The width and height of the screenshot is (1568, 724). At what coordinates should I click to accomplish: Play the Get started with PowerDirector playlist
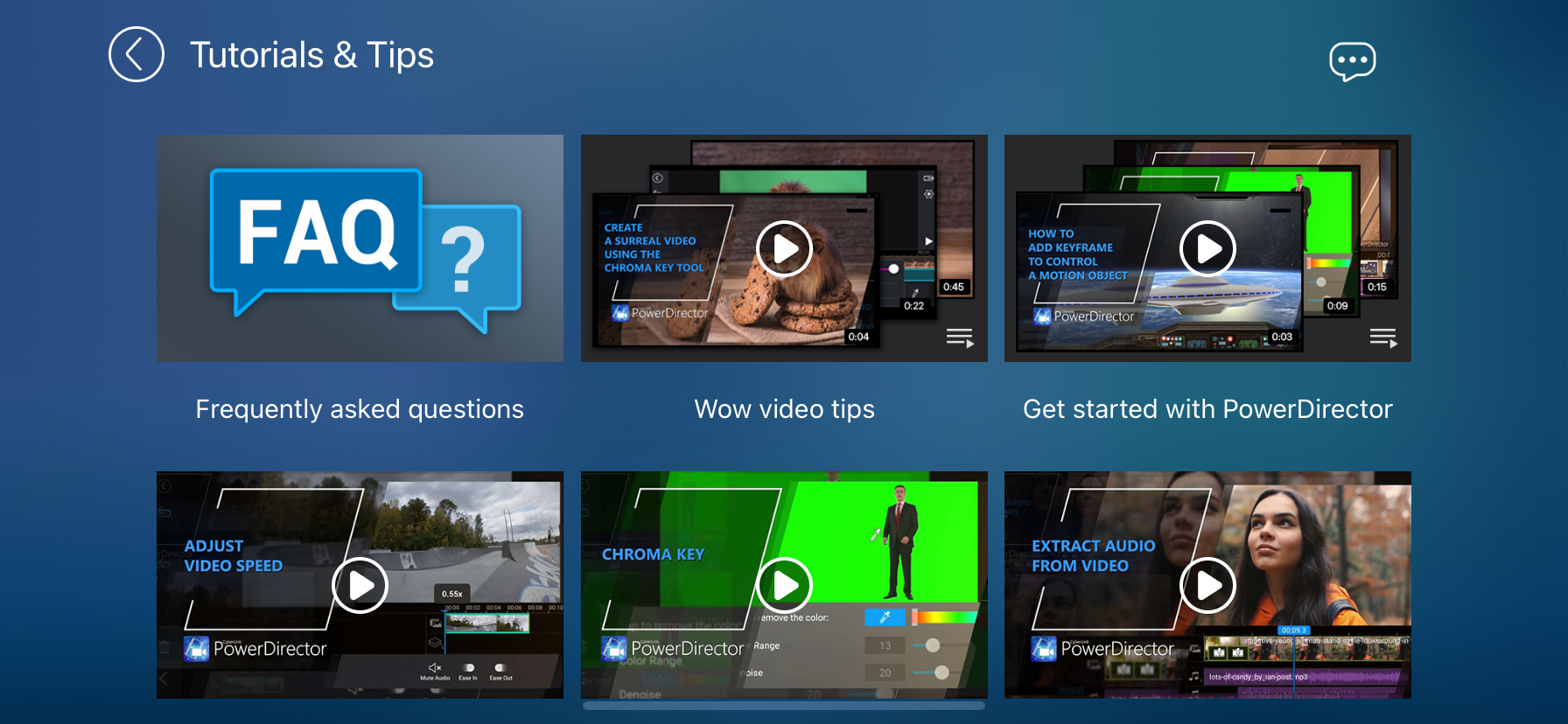(1208, 249)
